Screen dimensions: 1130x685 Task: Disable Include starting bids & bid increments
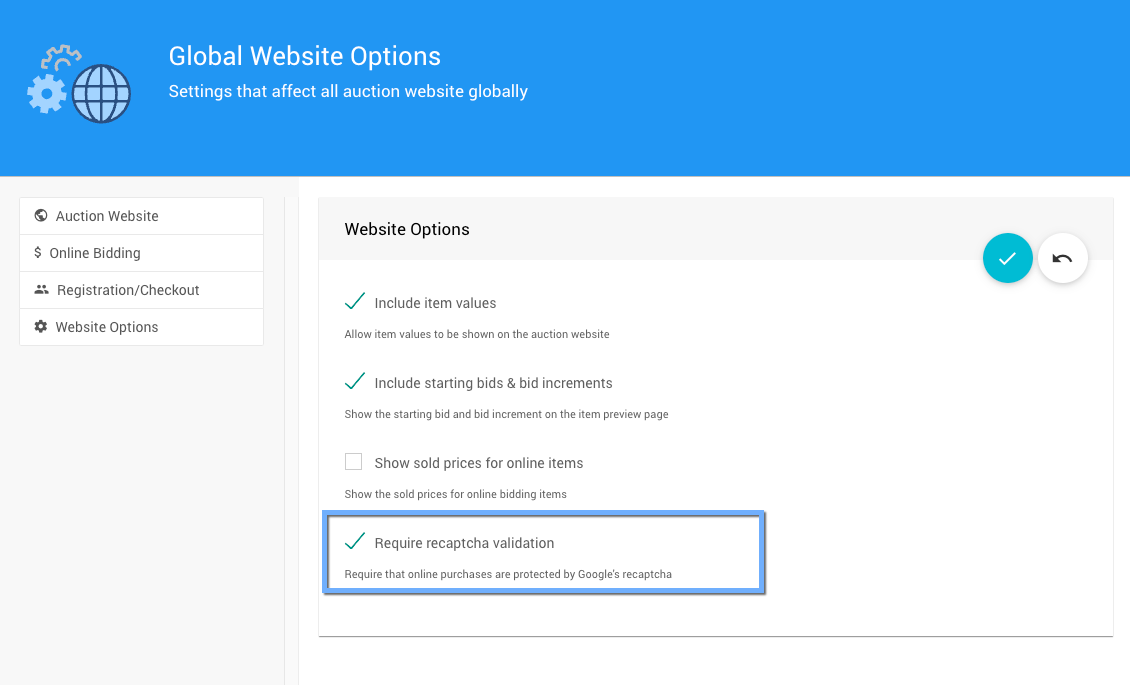354,382
